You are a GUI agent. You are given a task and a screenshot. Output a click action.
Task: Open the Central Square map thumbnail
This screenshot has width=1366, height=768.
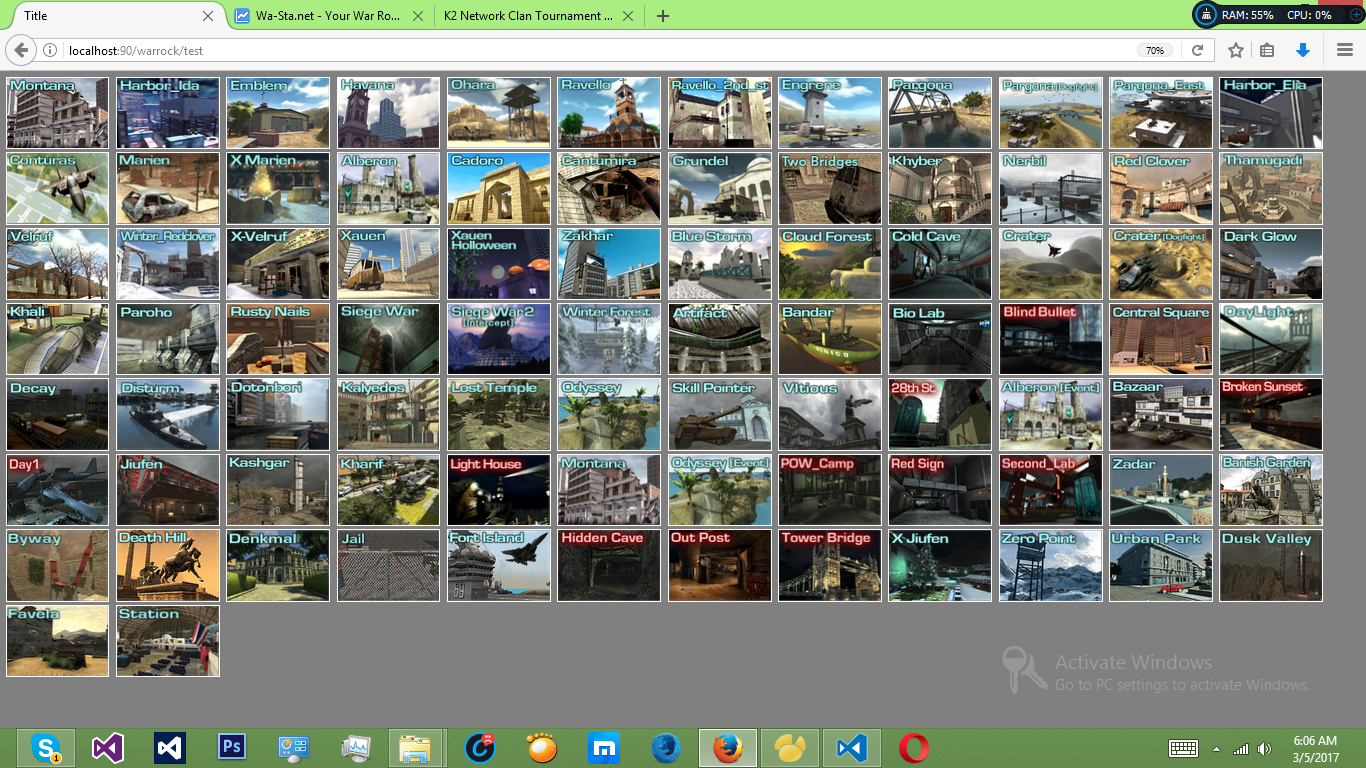click(1161, 339)
